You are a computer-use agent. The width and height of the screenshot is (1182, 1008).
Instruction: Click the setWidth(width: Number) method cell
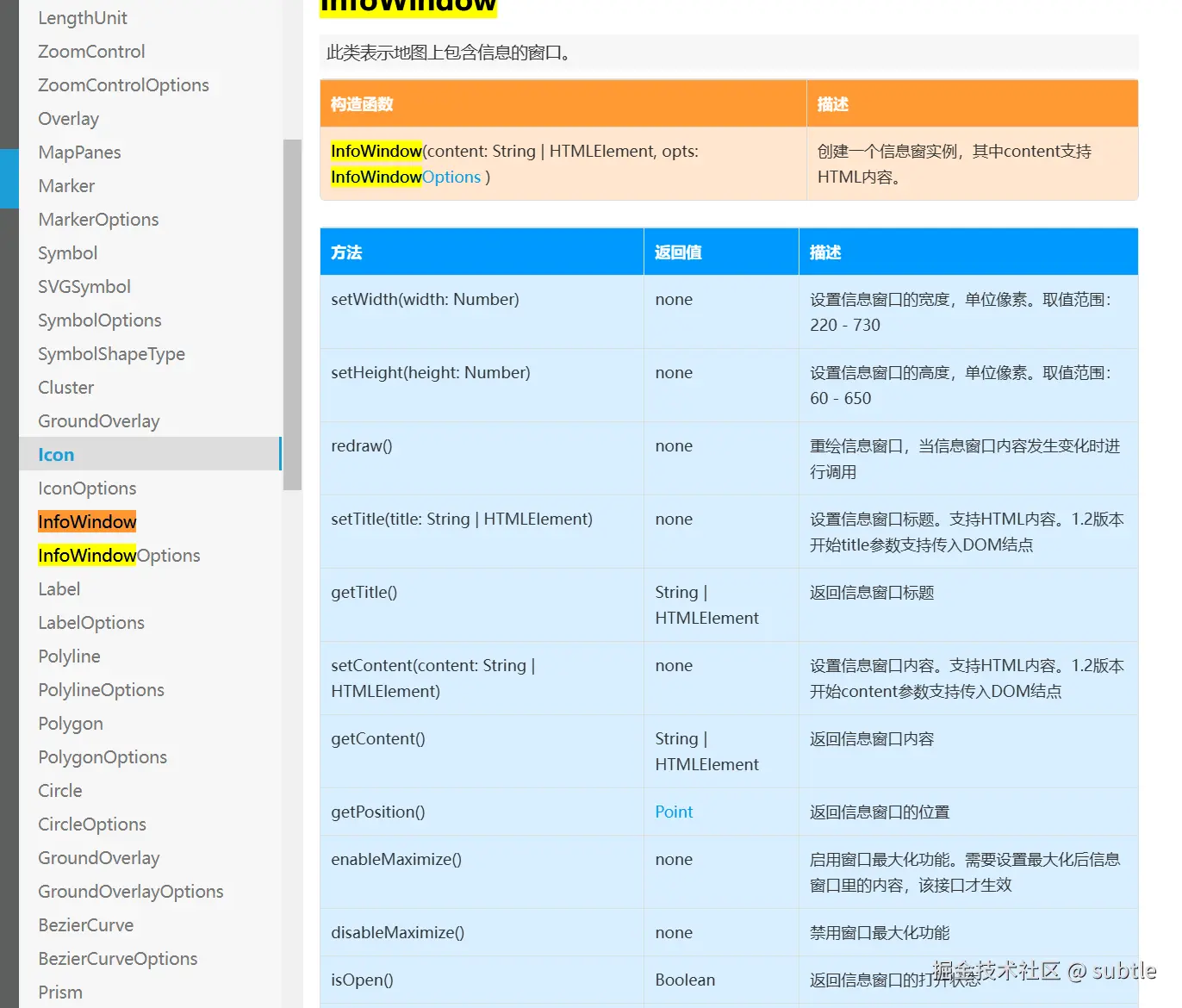pyautogui.click(x=482, y=312)
